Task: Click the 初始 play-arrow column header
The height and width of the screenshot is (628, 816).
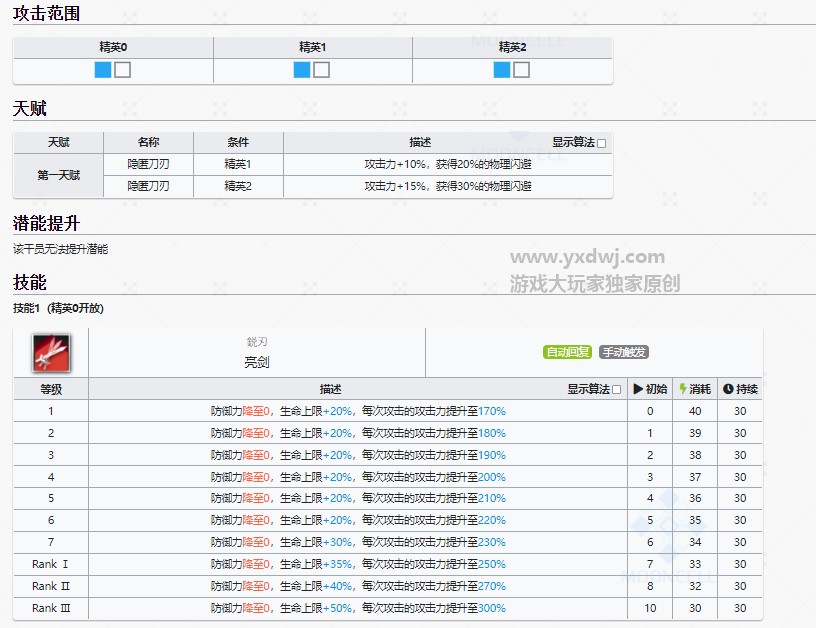Action: (650, 389)
